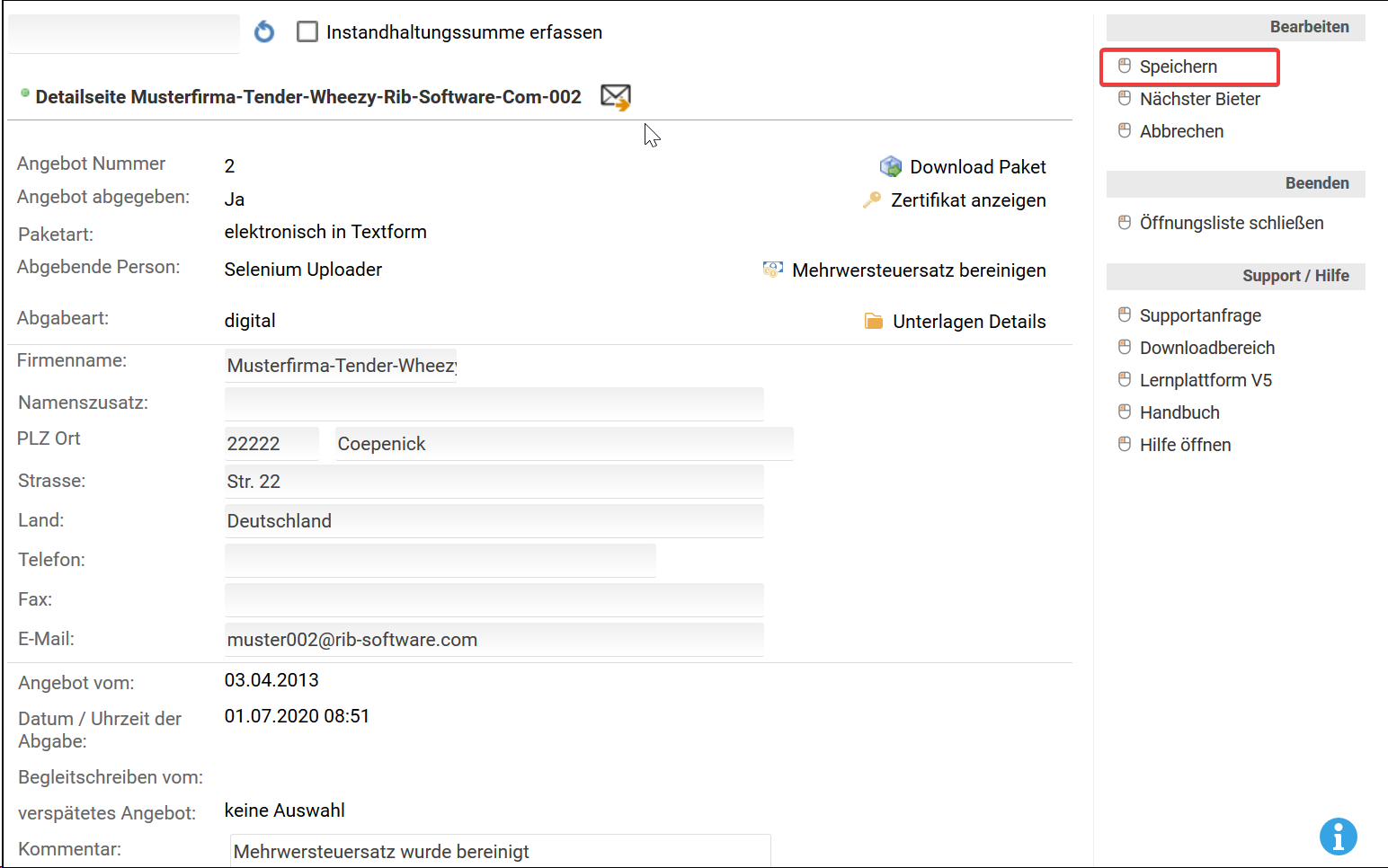Click the envelope send-mail icon

point(616,96)
